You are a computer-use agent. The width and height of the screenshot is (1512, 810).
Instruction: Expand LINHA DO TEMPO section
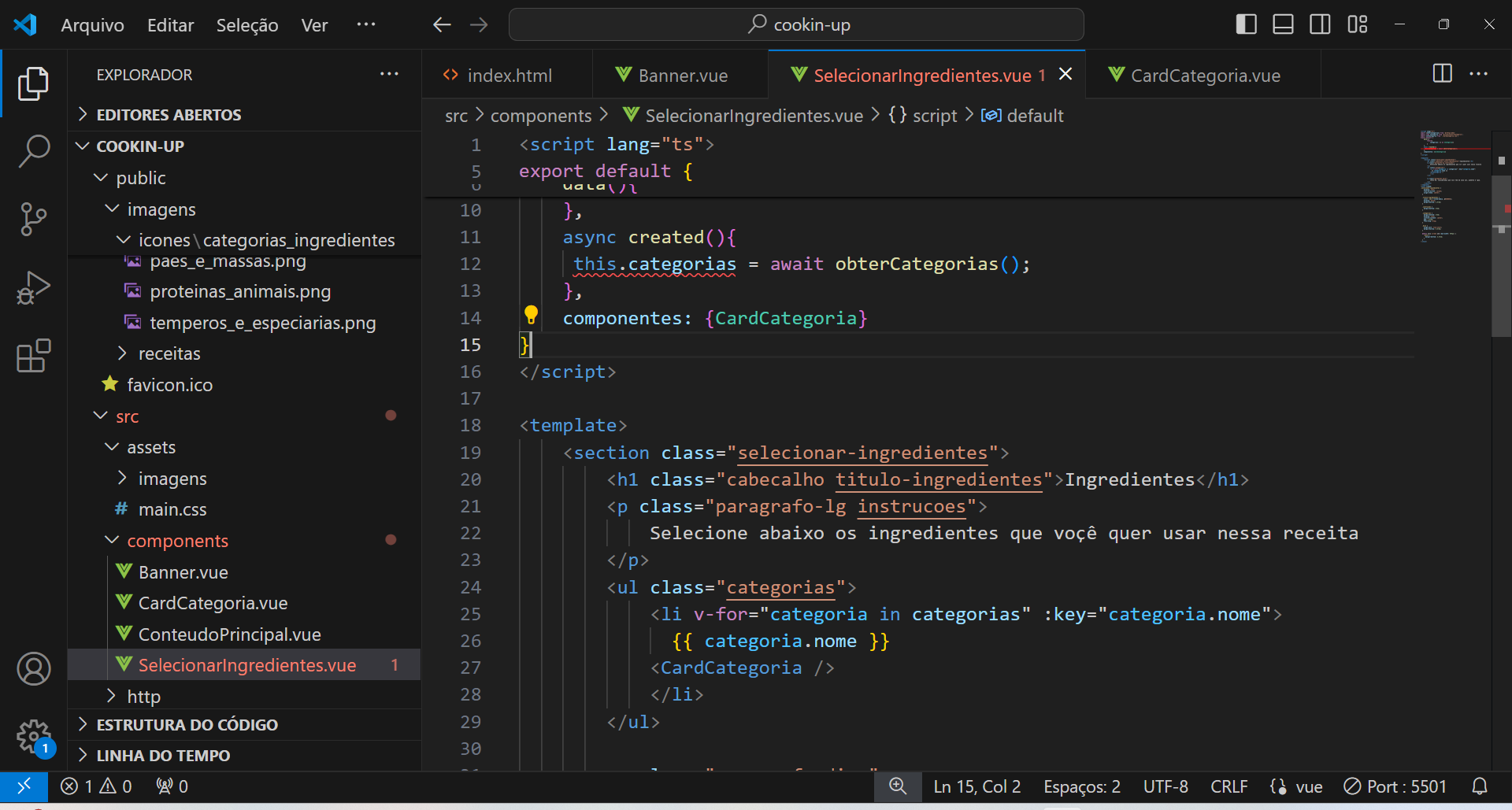(x=244, y=756)
